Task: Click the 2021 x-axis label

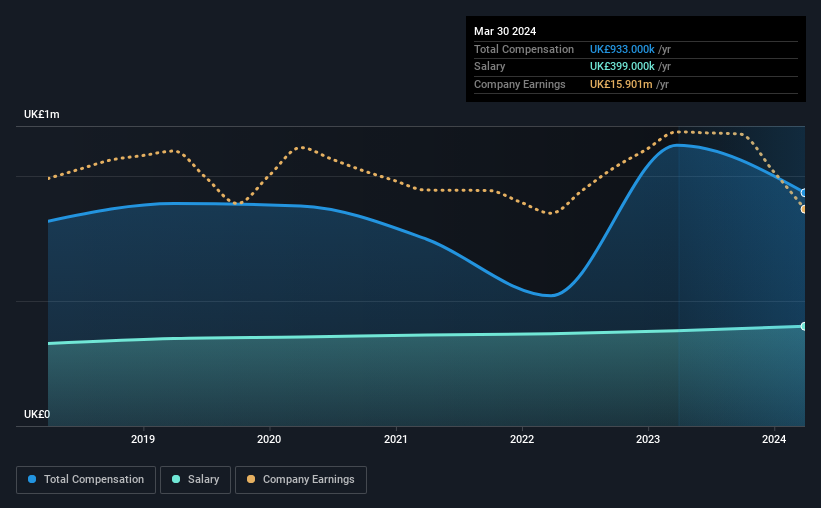Action: 396,439
